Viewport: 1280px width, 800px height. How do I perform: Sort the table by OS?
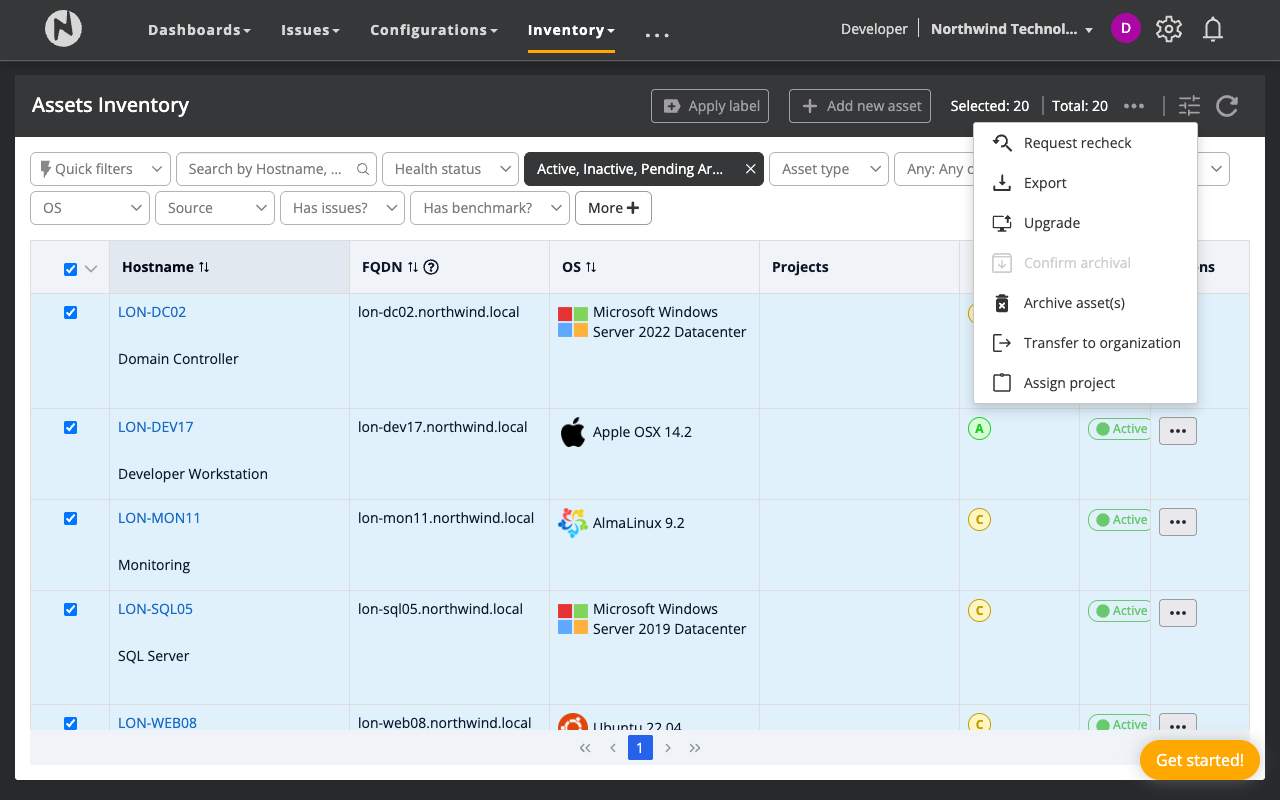pyautogui.click(x=591, y=267)
